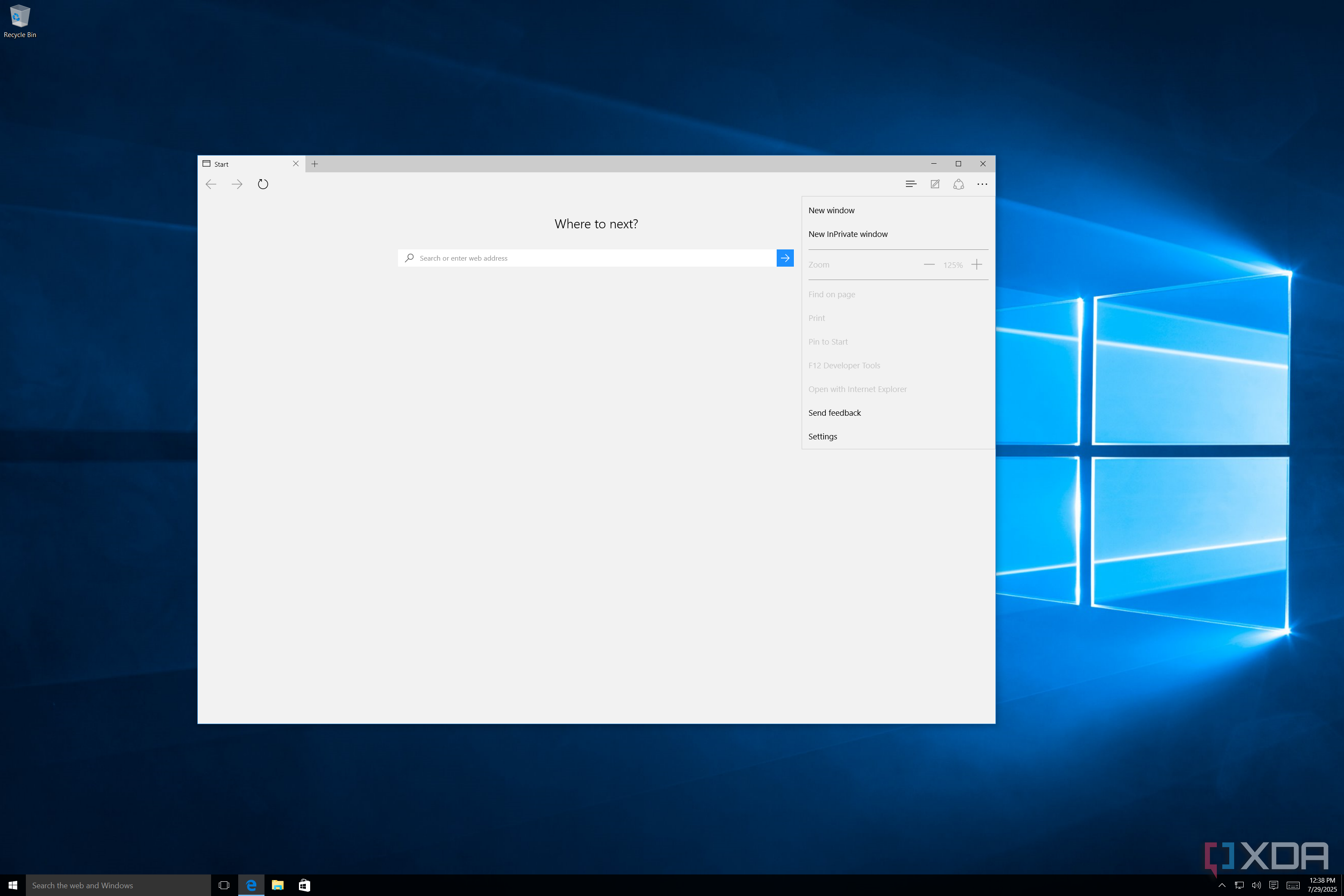Image resolution: width=1344 pixels, height=896 pixels.
Task: Go back with the back arrow
Action: point(211,184)
